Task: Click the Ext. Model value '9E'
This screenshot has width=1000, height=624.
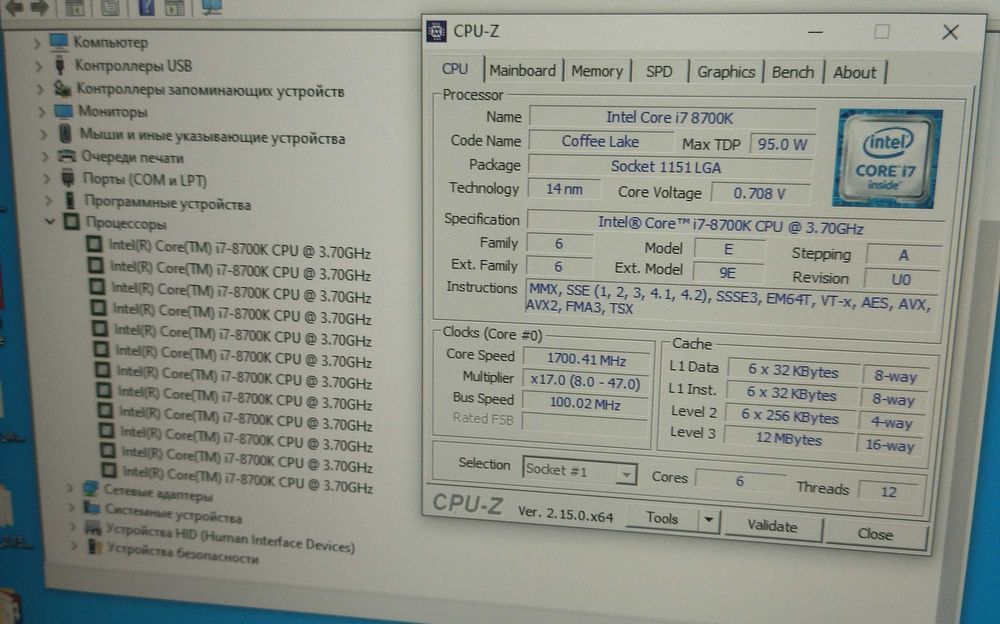Action: 728,273
